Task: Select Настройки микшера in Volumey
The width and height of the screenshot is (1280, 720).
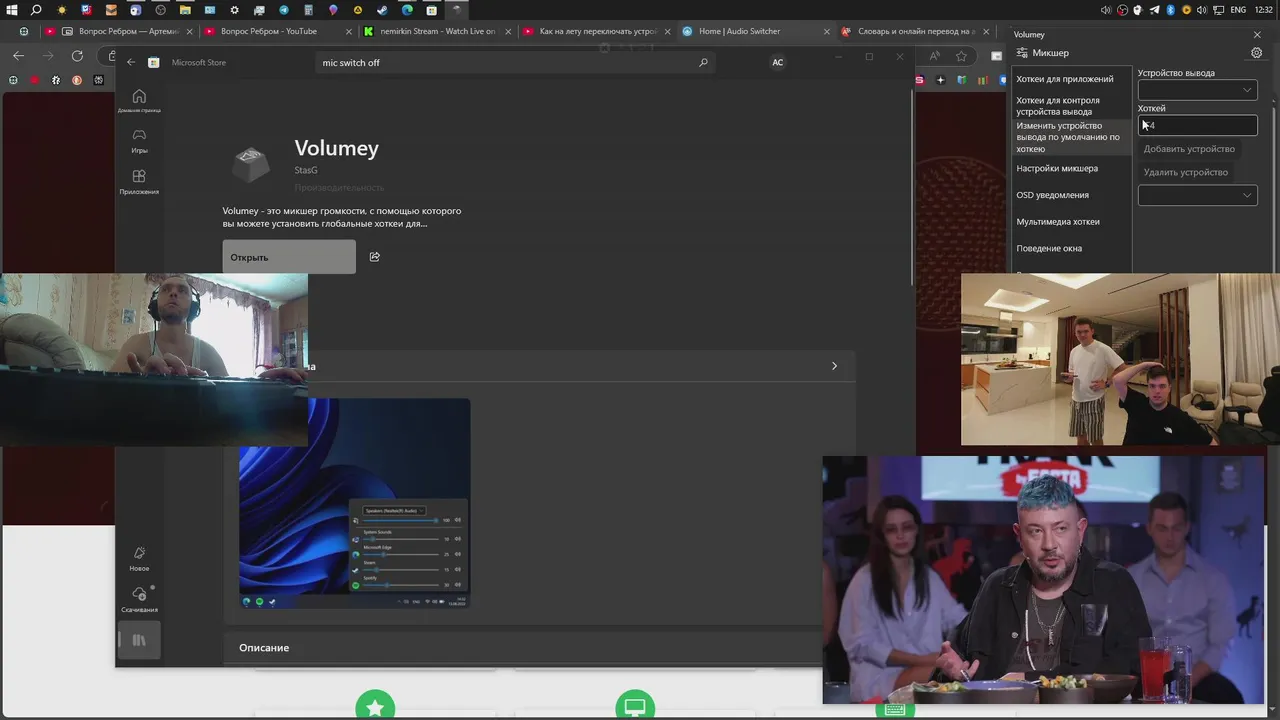Action: [x=1071, y=168]
